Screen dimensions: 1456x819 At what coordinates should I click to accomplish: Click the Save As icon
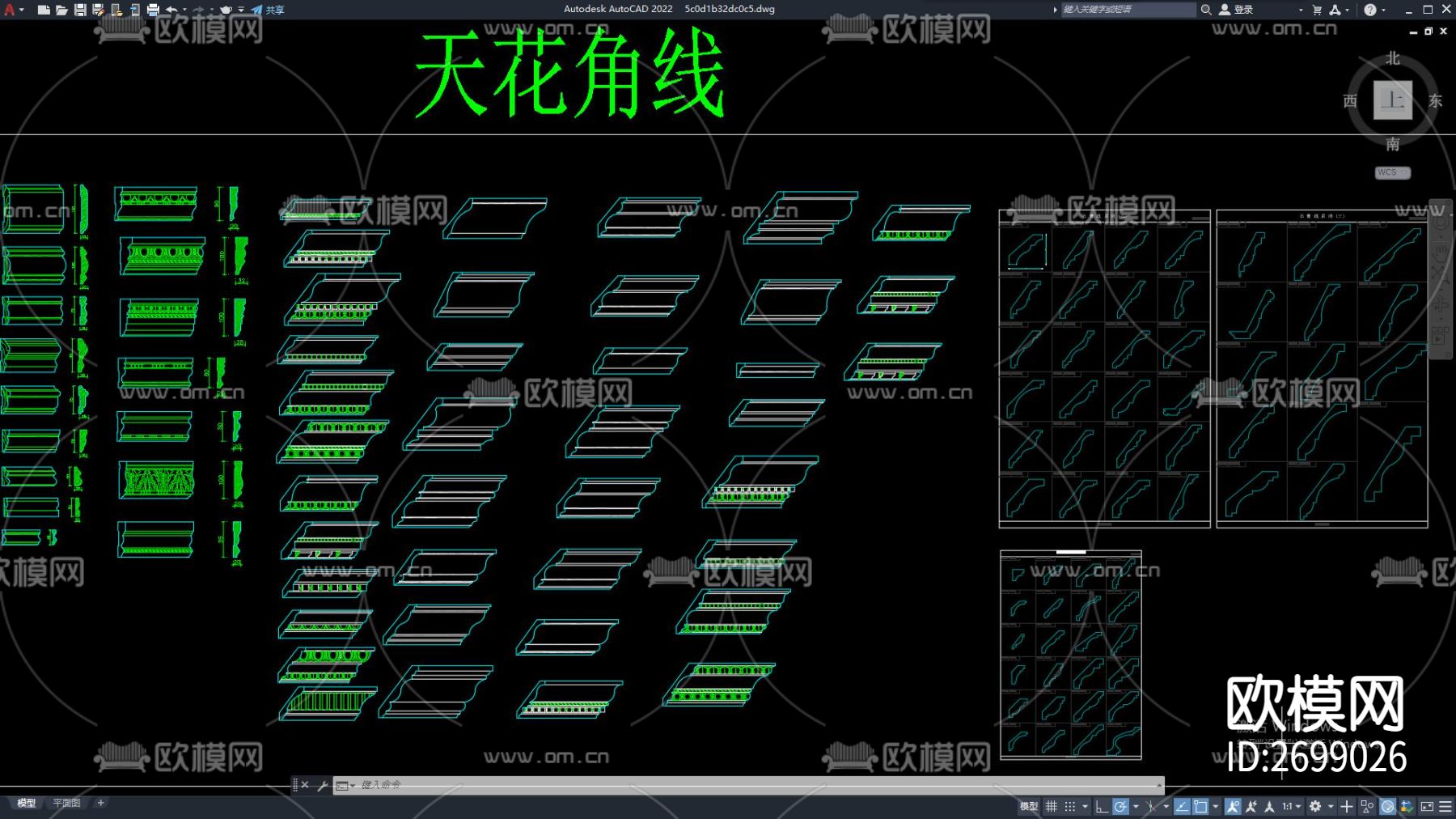click(98, 10)
